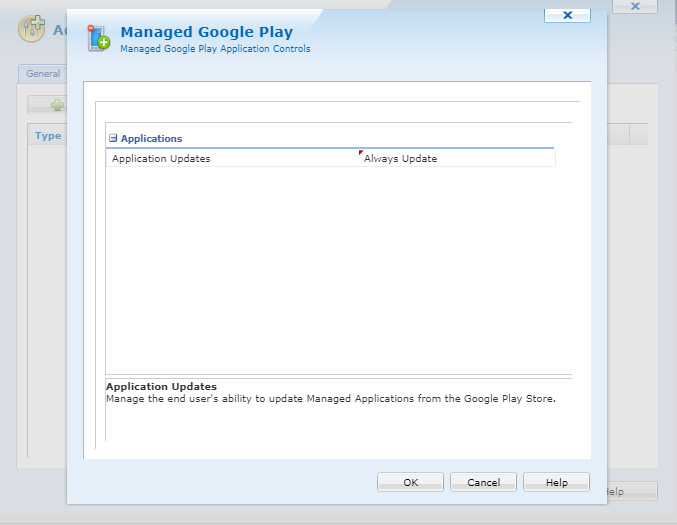Screen dimensions: 677x525
Task: Select the Application Updates property row
Action: (232, 158)
